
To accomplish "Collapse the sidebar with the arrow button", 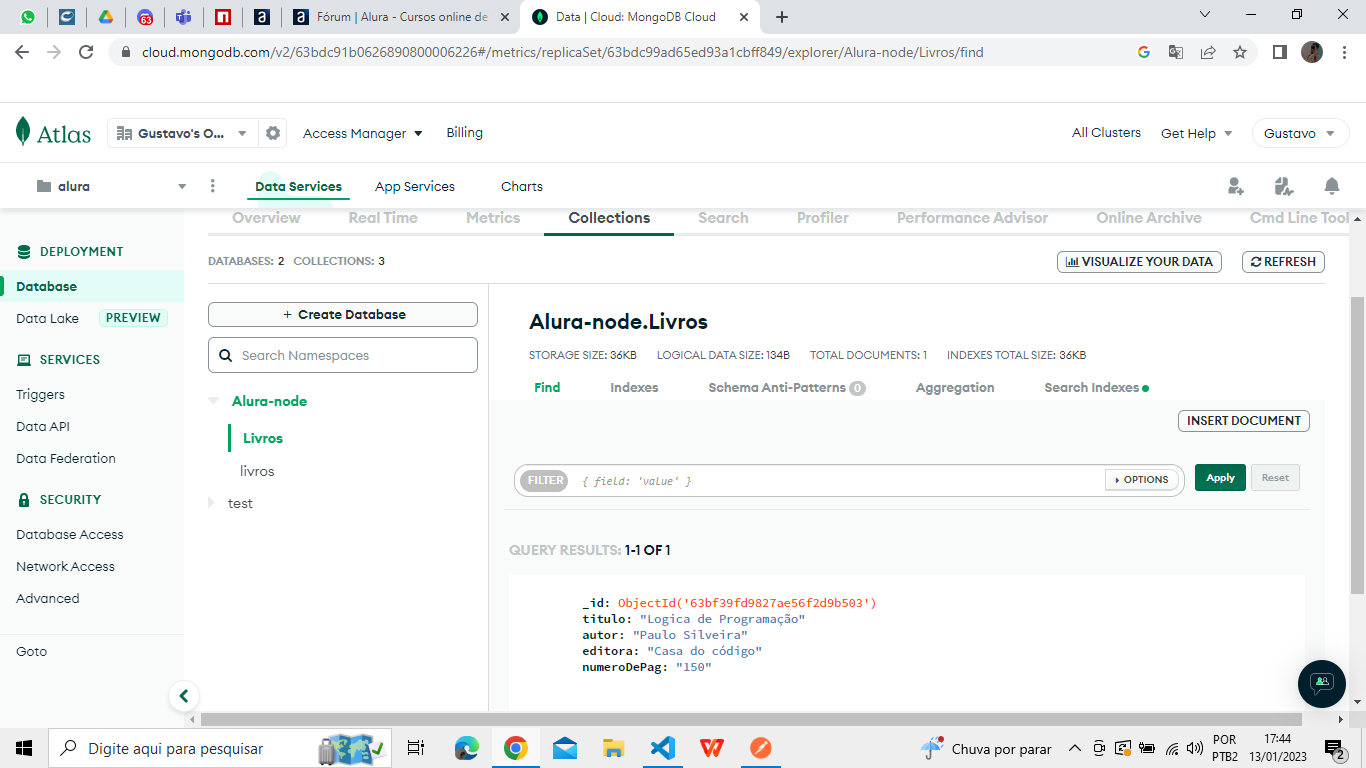I will 183,696.
